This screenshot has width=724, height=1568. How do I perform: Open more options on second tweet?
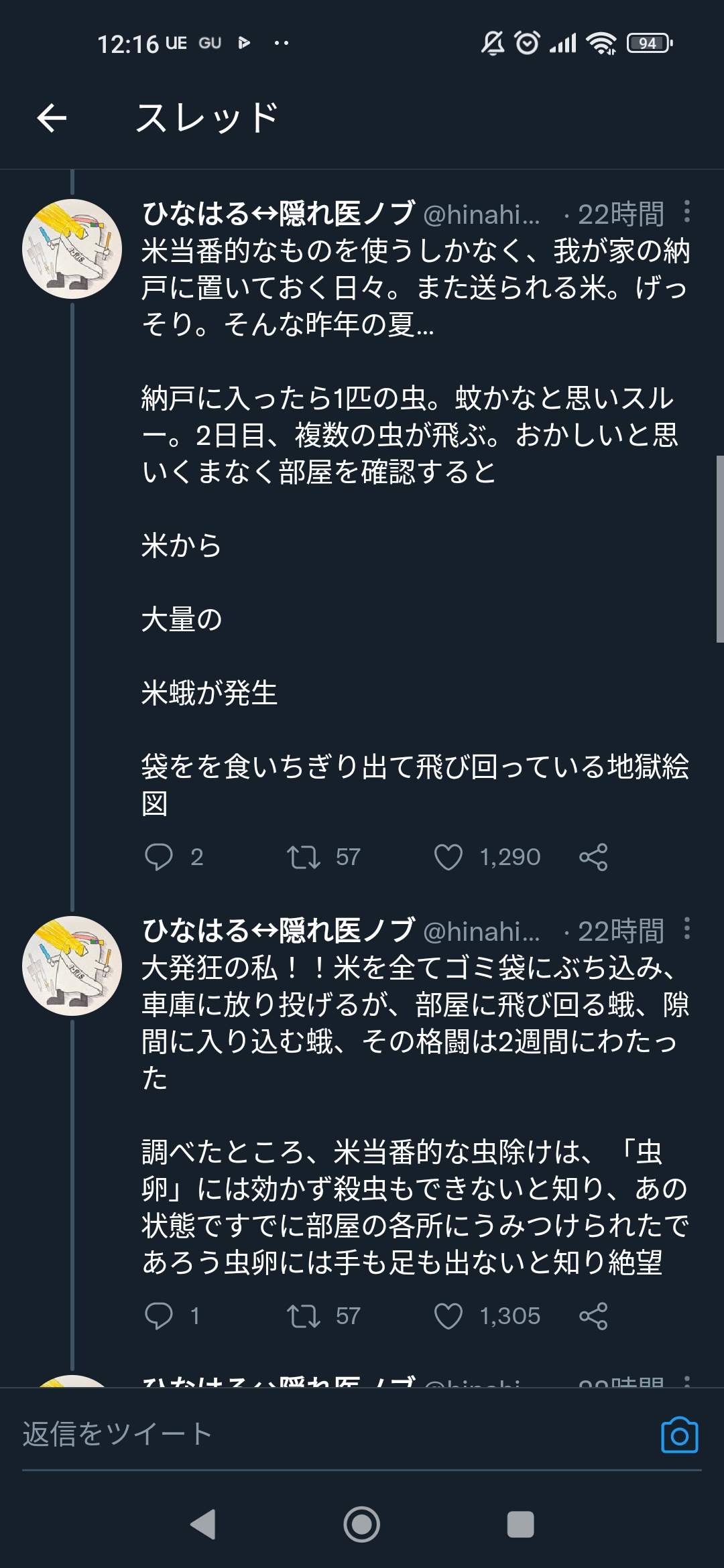point(686,929)
